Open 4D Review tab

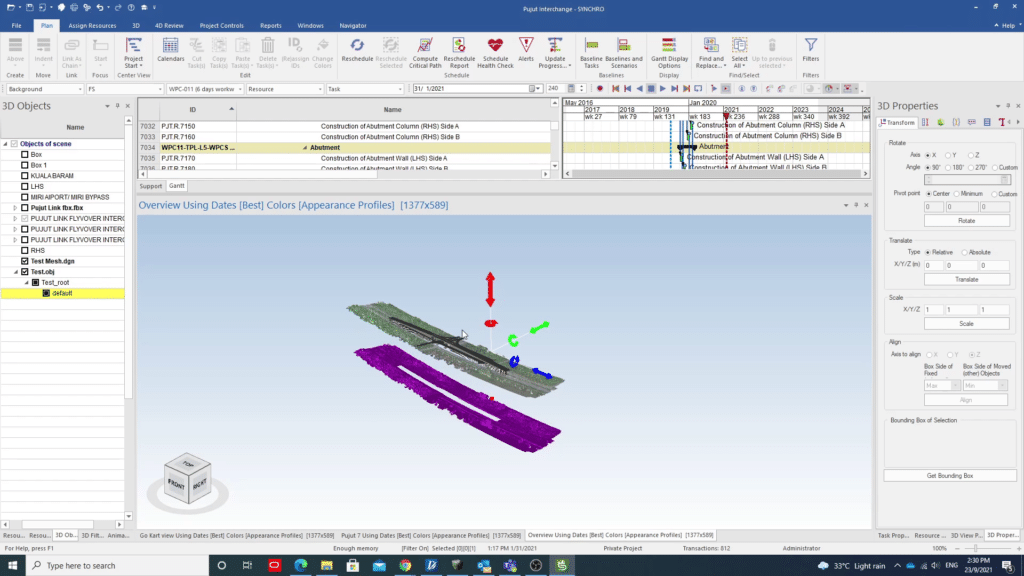coord(169,25)
